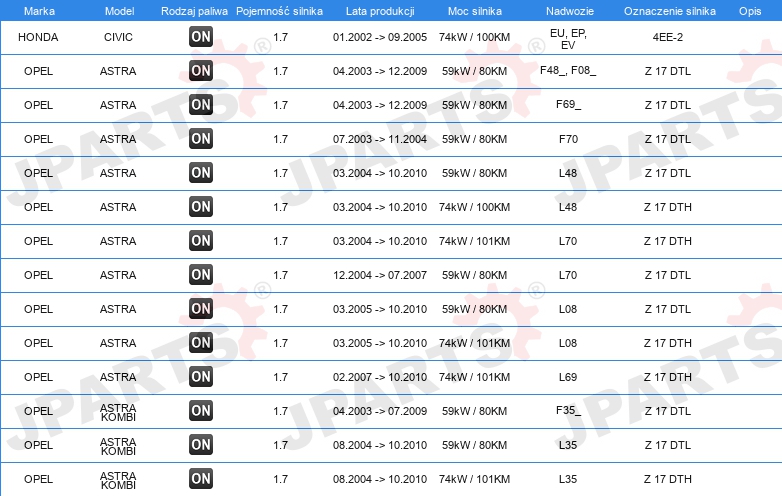Click the ON fuel badge in the F69_ row

click(x=201, y=104)
